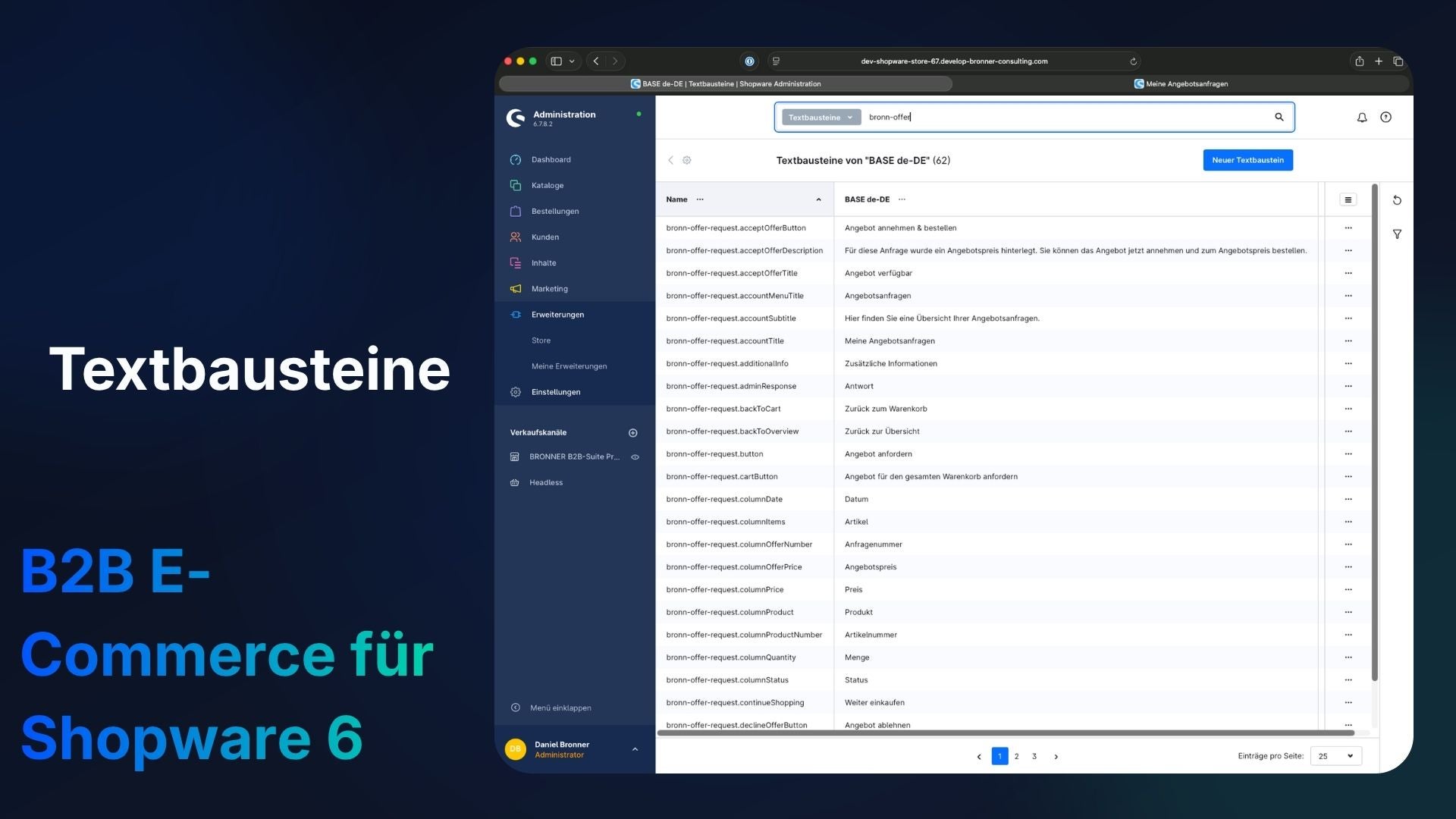Screen dimensions: 1456x819
Task: Open the help icon in header
Action: [1385, 118]
